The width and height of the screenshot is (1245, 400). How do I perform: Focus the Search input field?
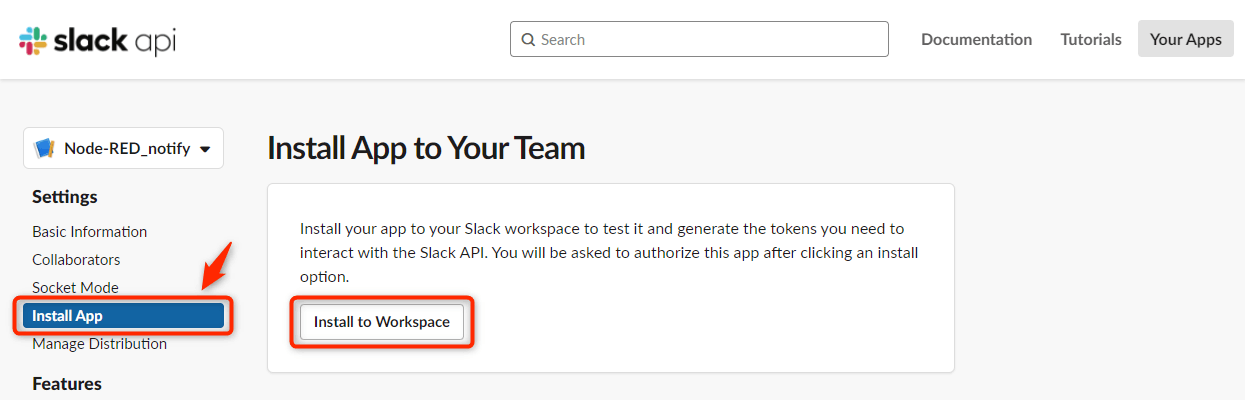(x=699, y=39)
